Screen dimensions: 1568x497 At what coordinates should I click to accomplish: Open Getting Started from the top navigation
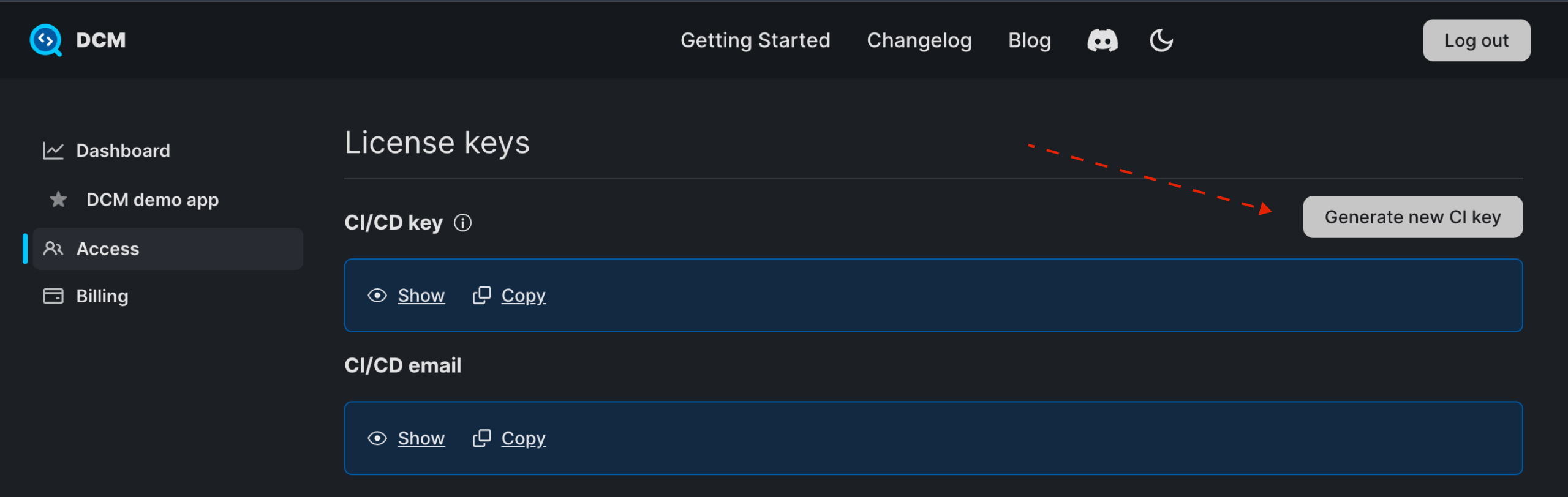(755, 40)
